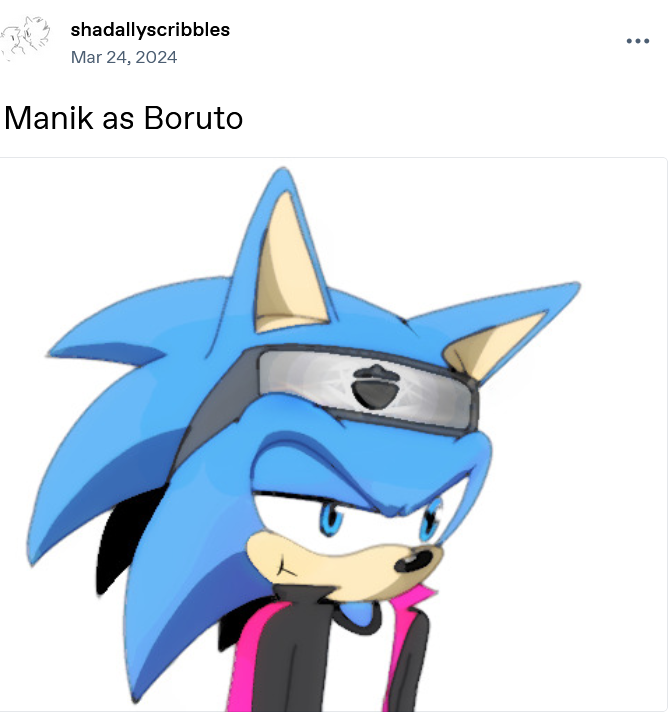Open the Mar 24, 2024 post permalink
The height and width of the screenshot is (722, 671).
point(124,57)
